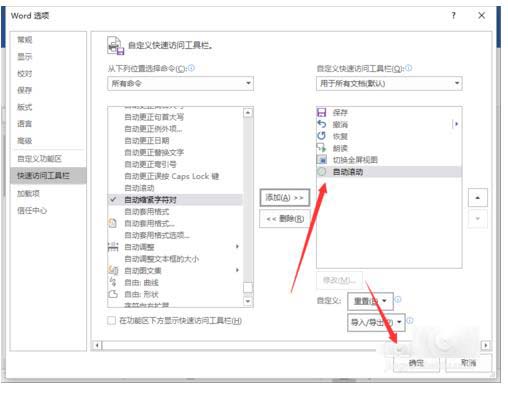Click the horizontal scrollbar right arrow
The height and width of the screenshot is (395, 508).
coord(486,345)
